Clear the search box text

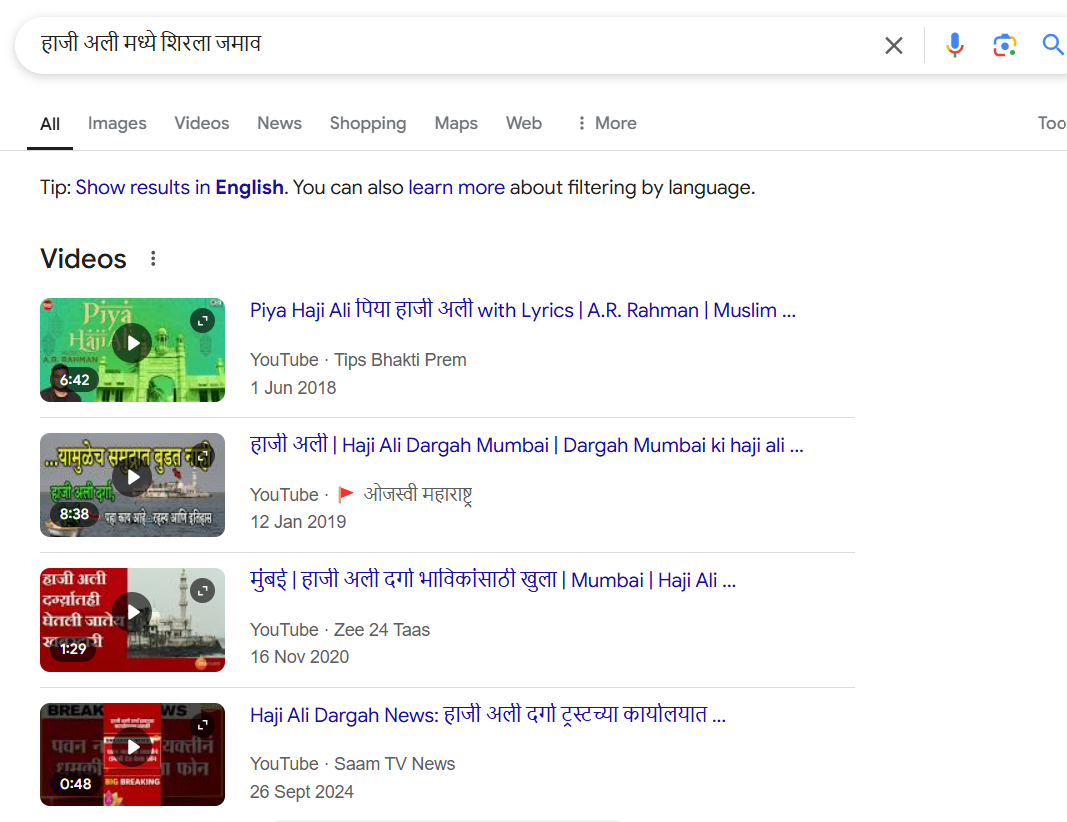[x=893, y=46]
